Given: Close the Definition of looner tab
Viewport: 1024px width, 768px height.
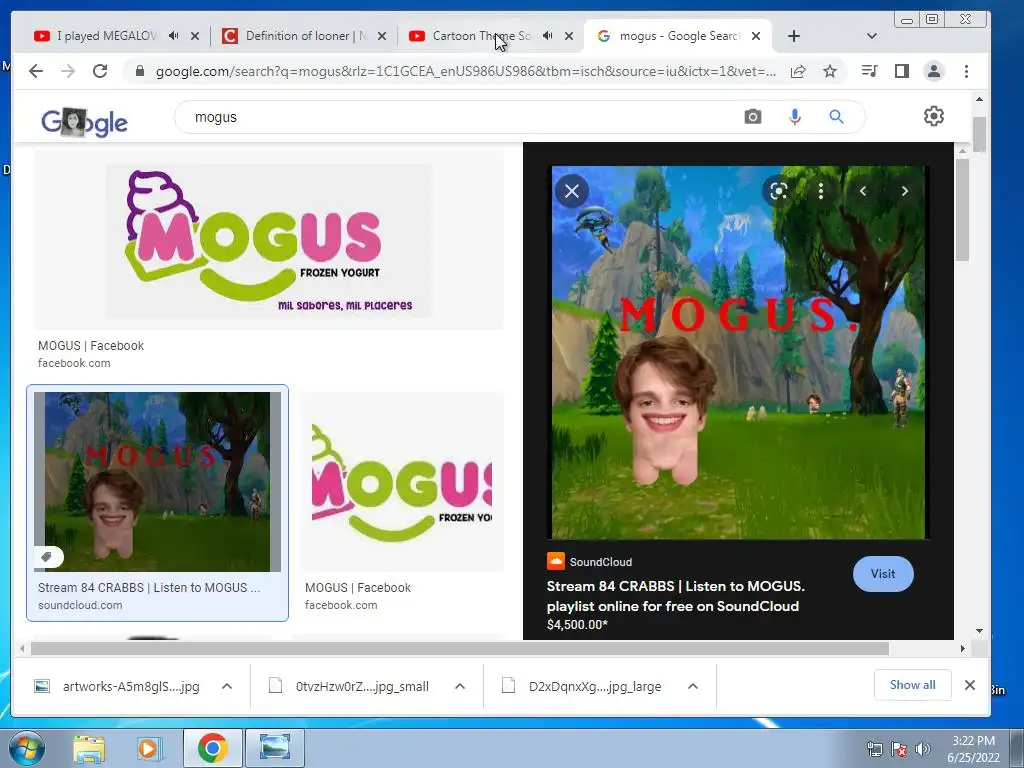Looking at the screenshot, I should click(382, 36).
